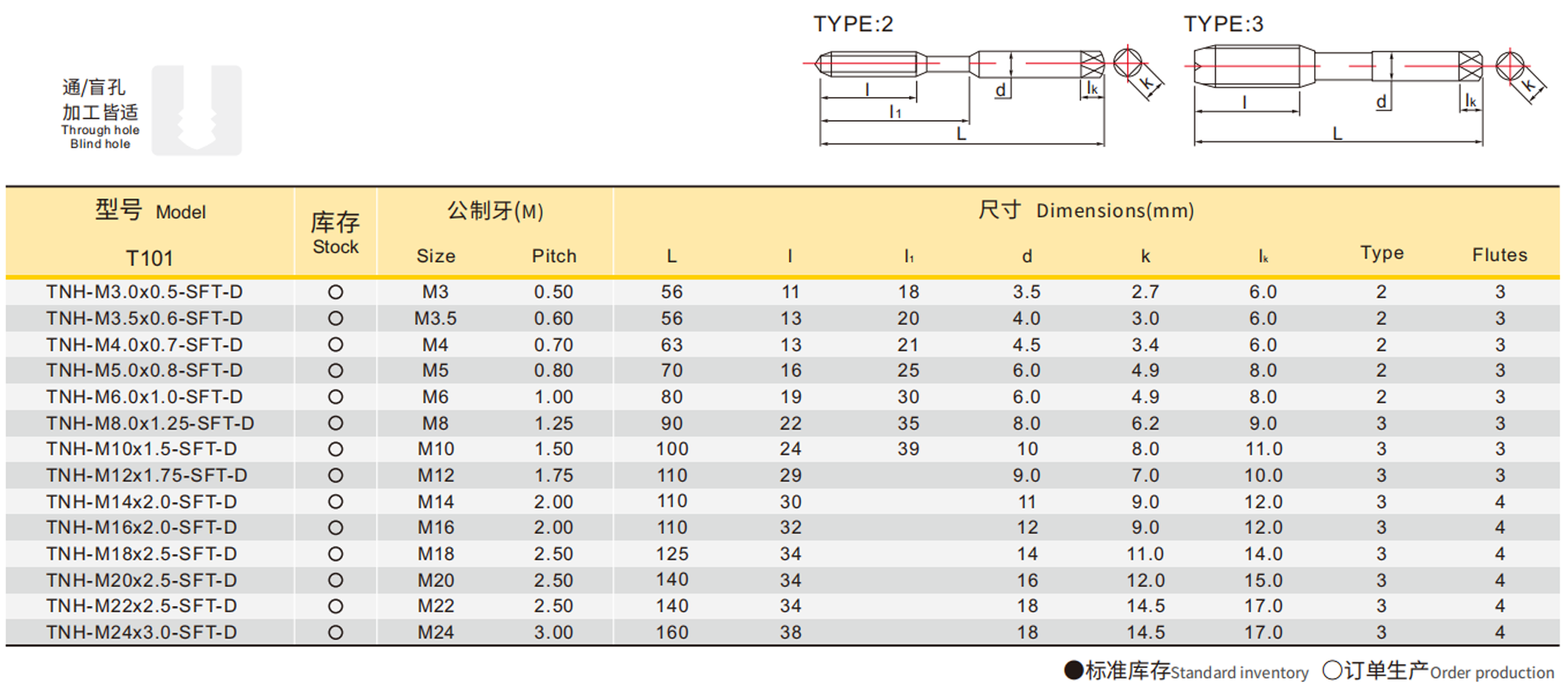The width and height of the screenshot is (1568, 695).
Task: Click the stock circle in the M16 row
Action: click(336, 528)
